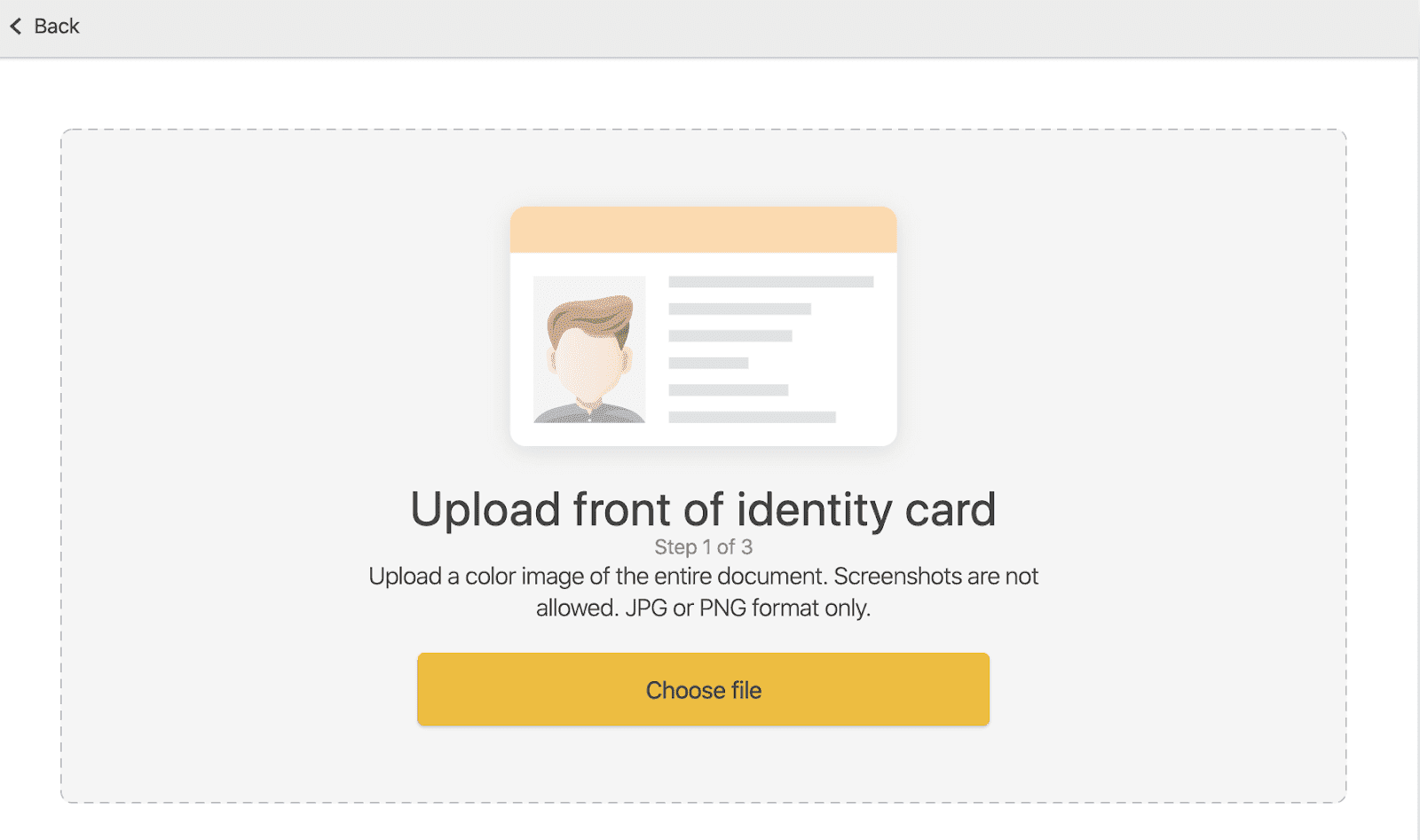The width and height of the screenshot is (1420, 840).
Task: Click the second placeholder line on the card
Action: pos(739,309)
